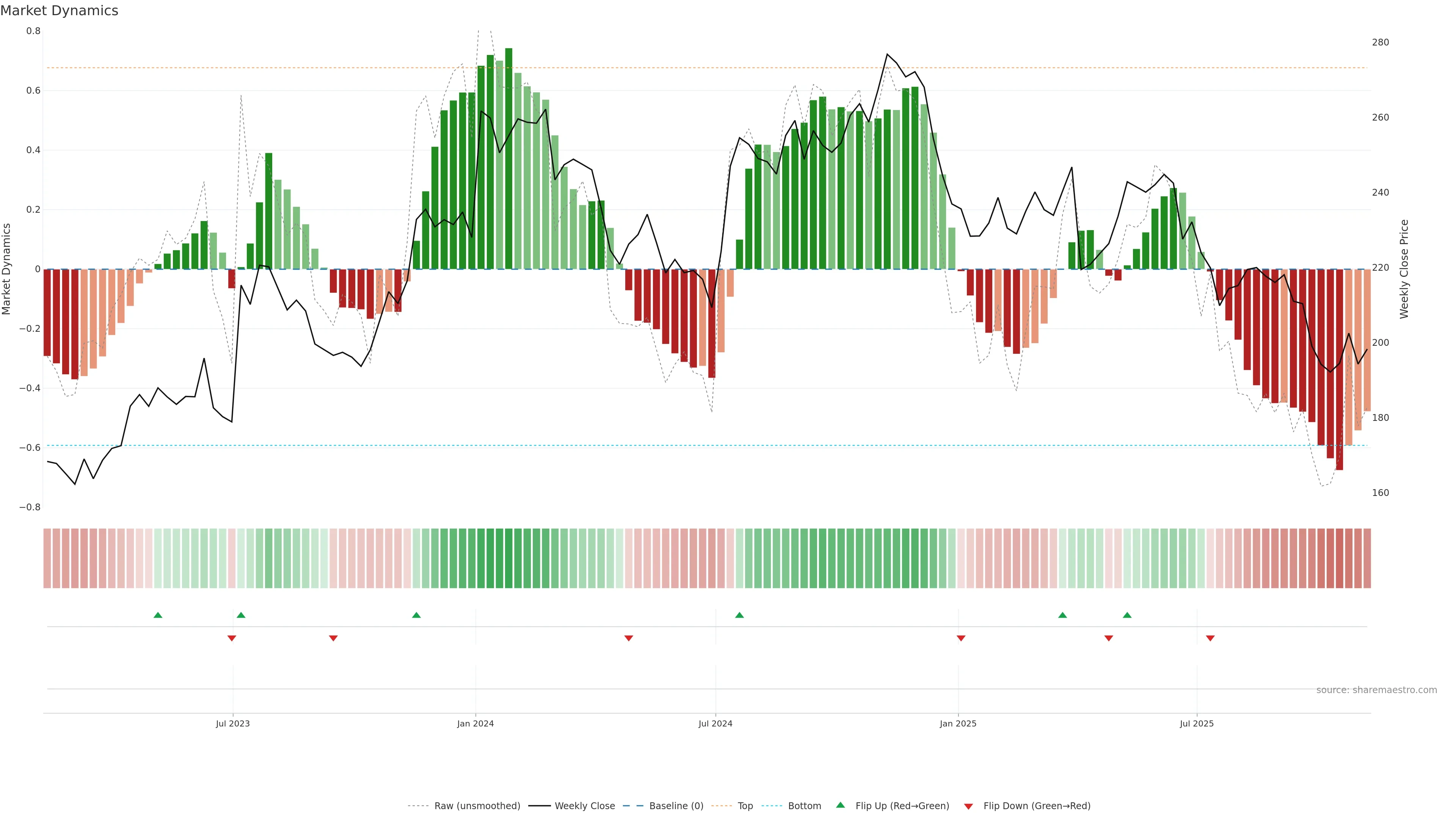This screenshot has width=1456, height=819.
Task: Click the red flip-down triangle just after Jan 2025
Action: click(961, 638)
